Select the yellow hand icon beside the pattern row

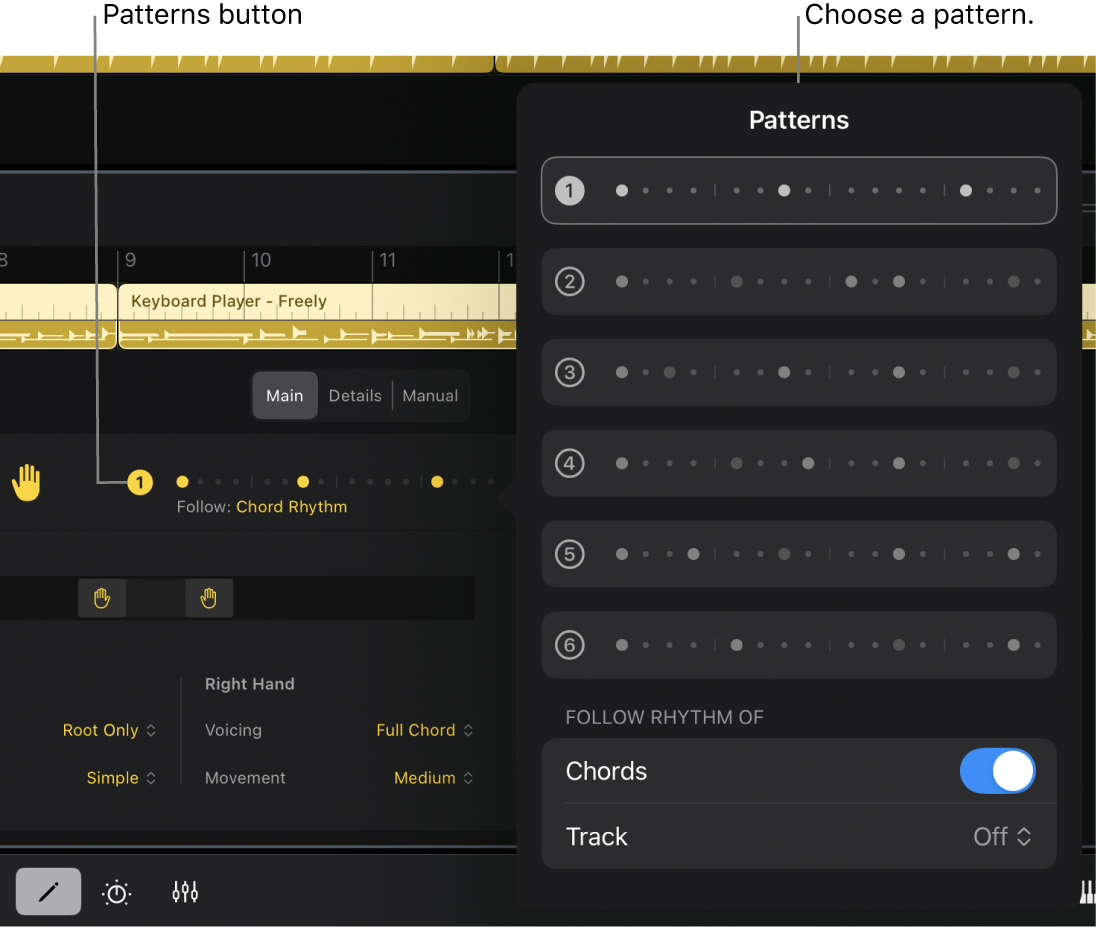pos(26,481)
